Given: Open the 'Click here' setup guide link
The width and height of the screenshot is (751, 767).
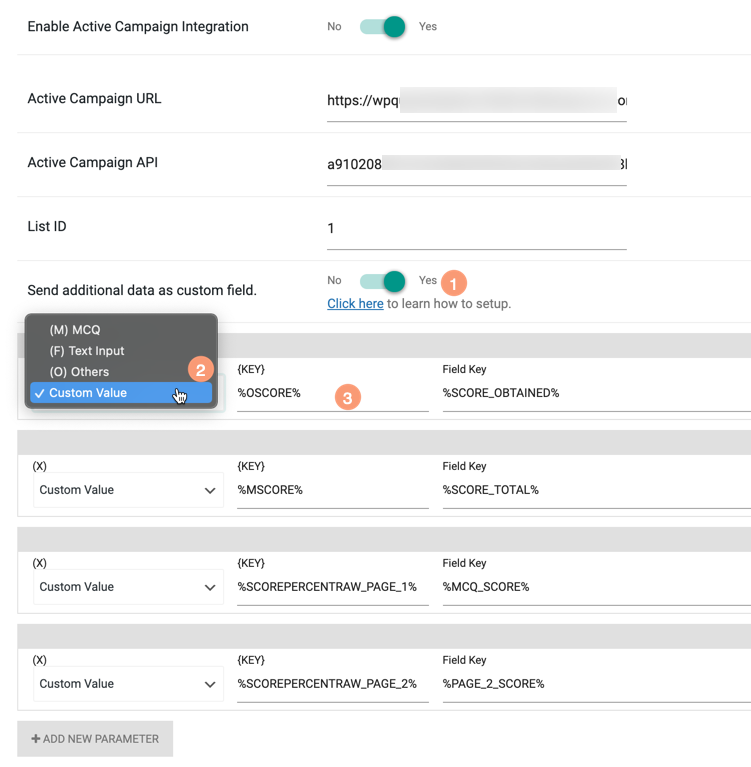Looking at the screenshot, I should click(355, 304).
